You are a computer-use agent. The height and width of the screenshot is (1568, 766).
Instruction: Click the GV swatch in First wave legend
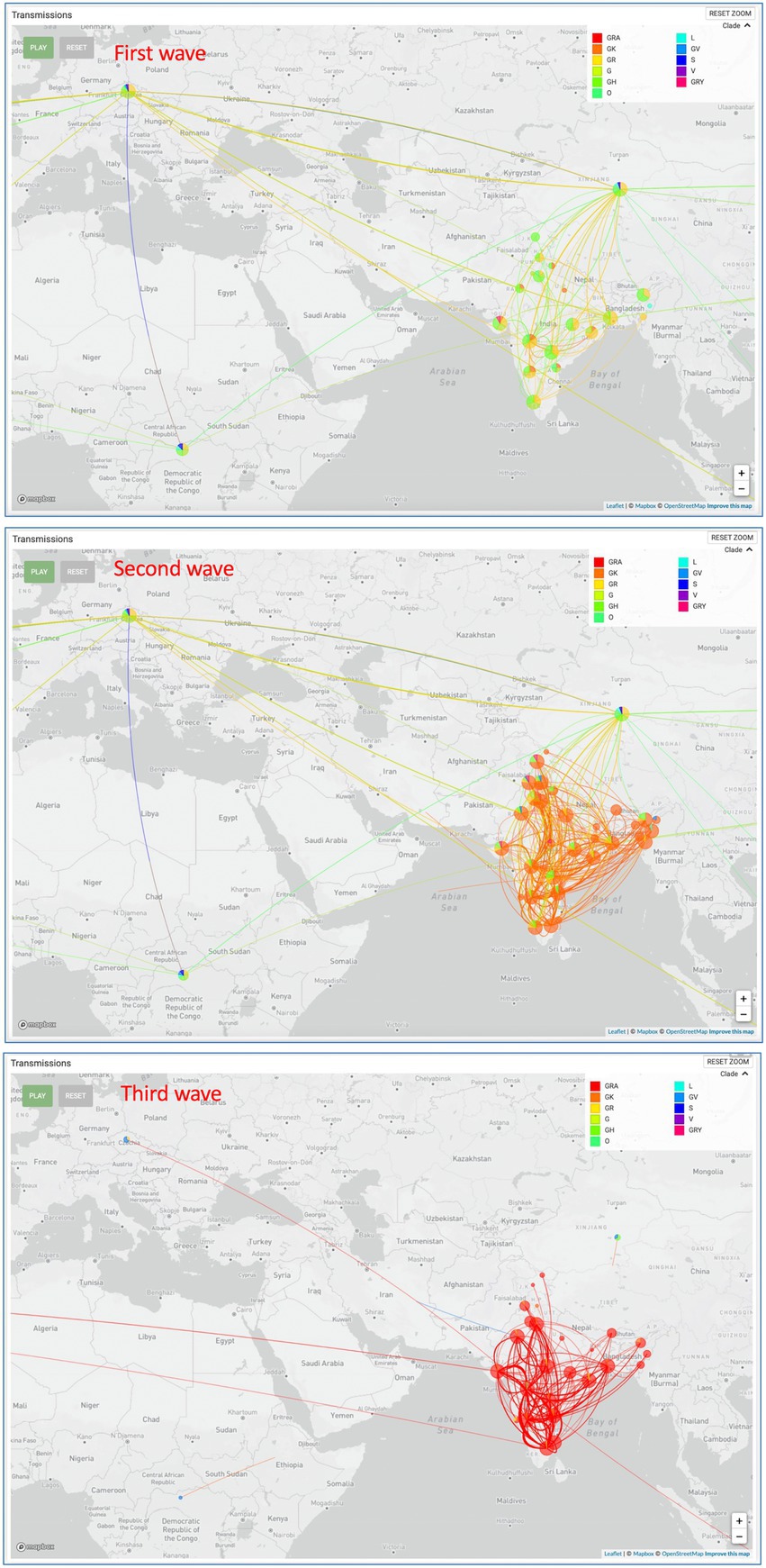tap(681, 49)
